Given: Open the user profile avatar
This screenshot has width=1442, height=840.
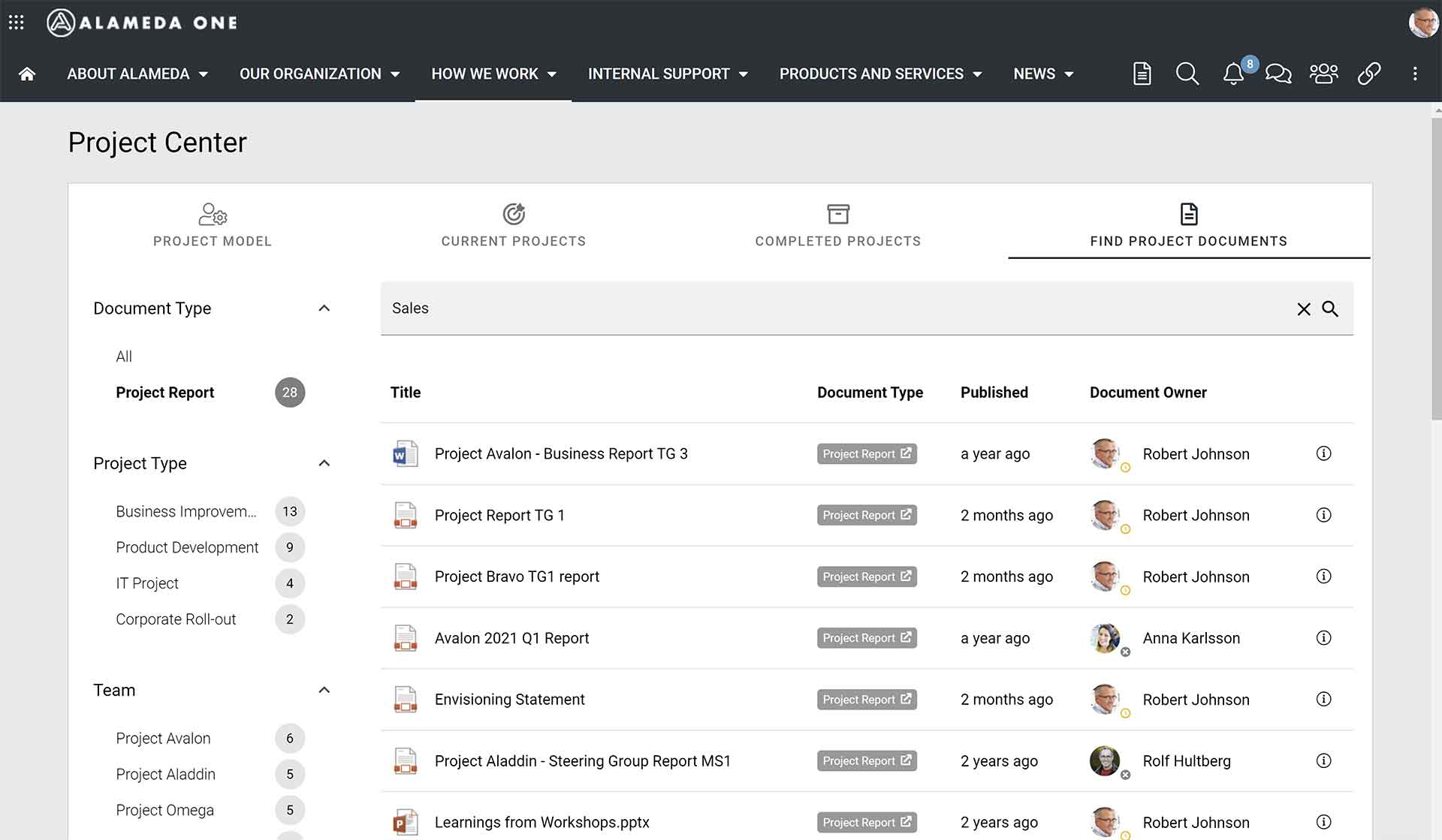Looking at the screenshot, I should [x=1423, y=23].
